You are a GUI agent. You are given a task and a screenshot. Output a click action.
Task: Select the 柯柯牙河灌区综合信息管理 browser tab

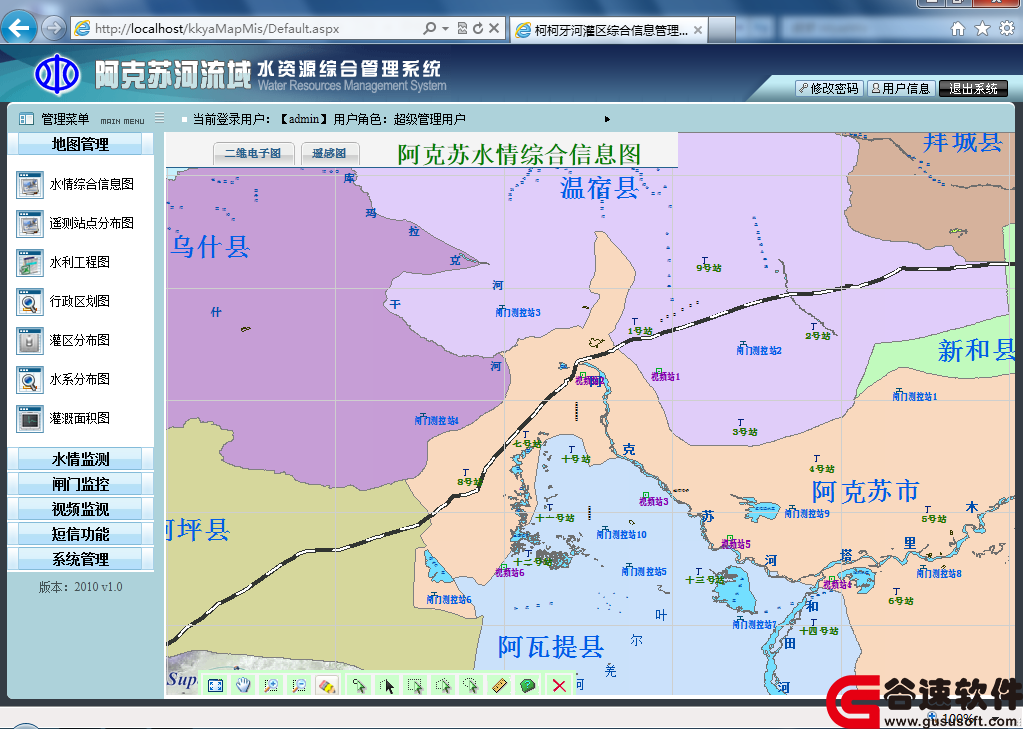point(609,30)
